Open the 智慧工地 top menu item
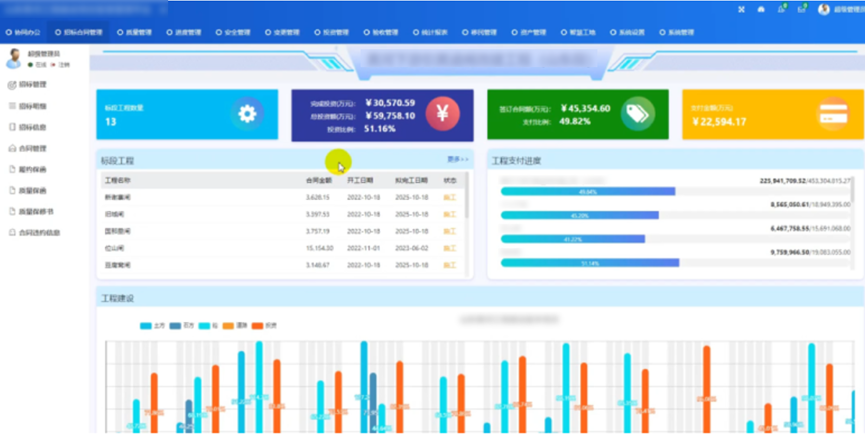Viewport: 865px width, 437px height. point(578,32)
